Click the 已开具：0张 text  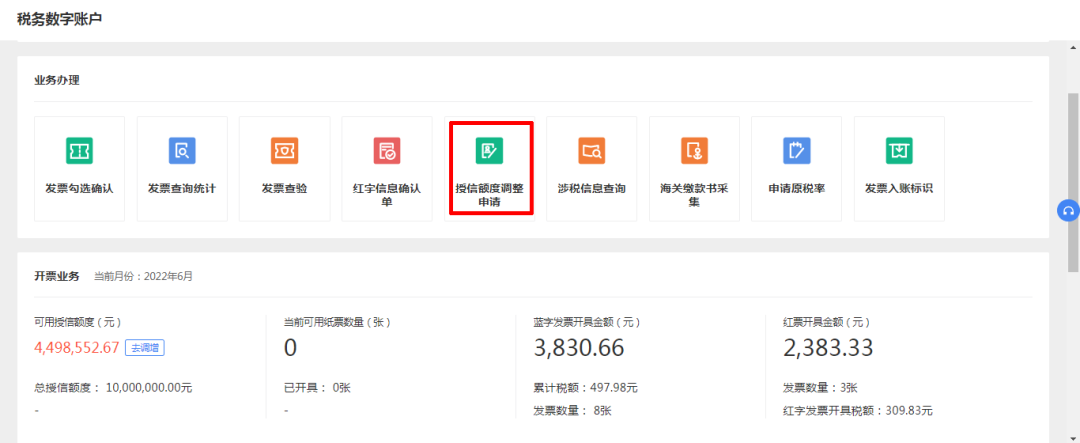pyautogui.click(x=318, y=388)
